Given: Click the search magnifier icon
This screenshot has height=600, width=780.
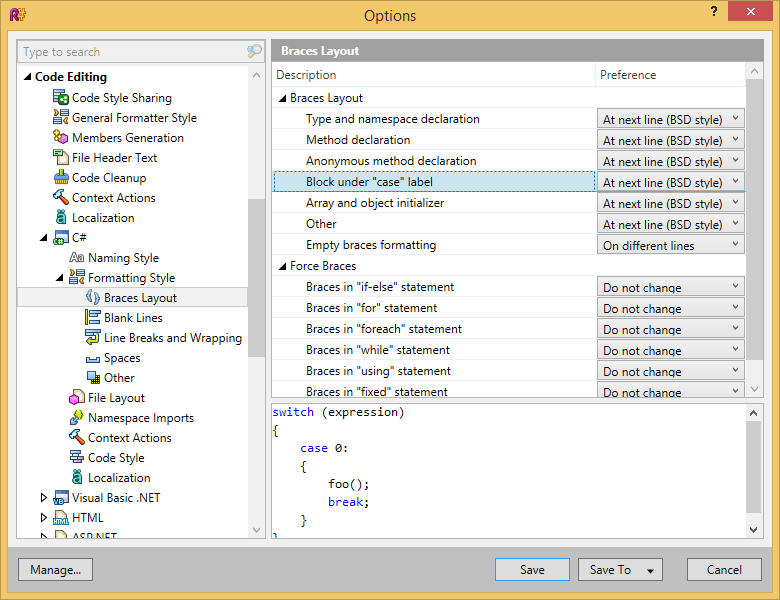Looking at the screenshot, I should (x=254, y=52).
